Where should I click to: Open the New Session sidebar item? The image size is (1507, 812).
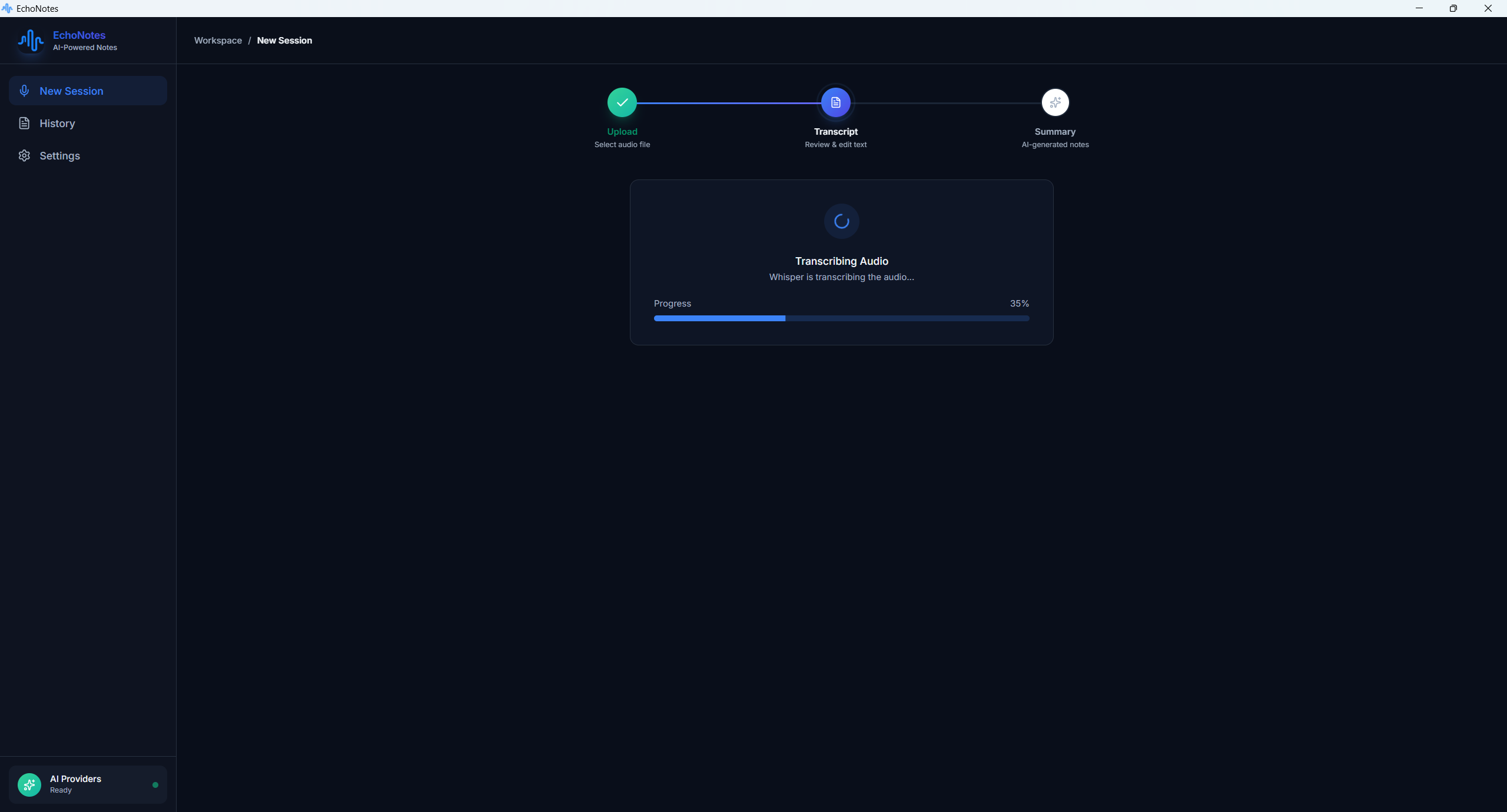tap(88, 91)
